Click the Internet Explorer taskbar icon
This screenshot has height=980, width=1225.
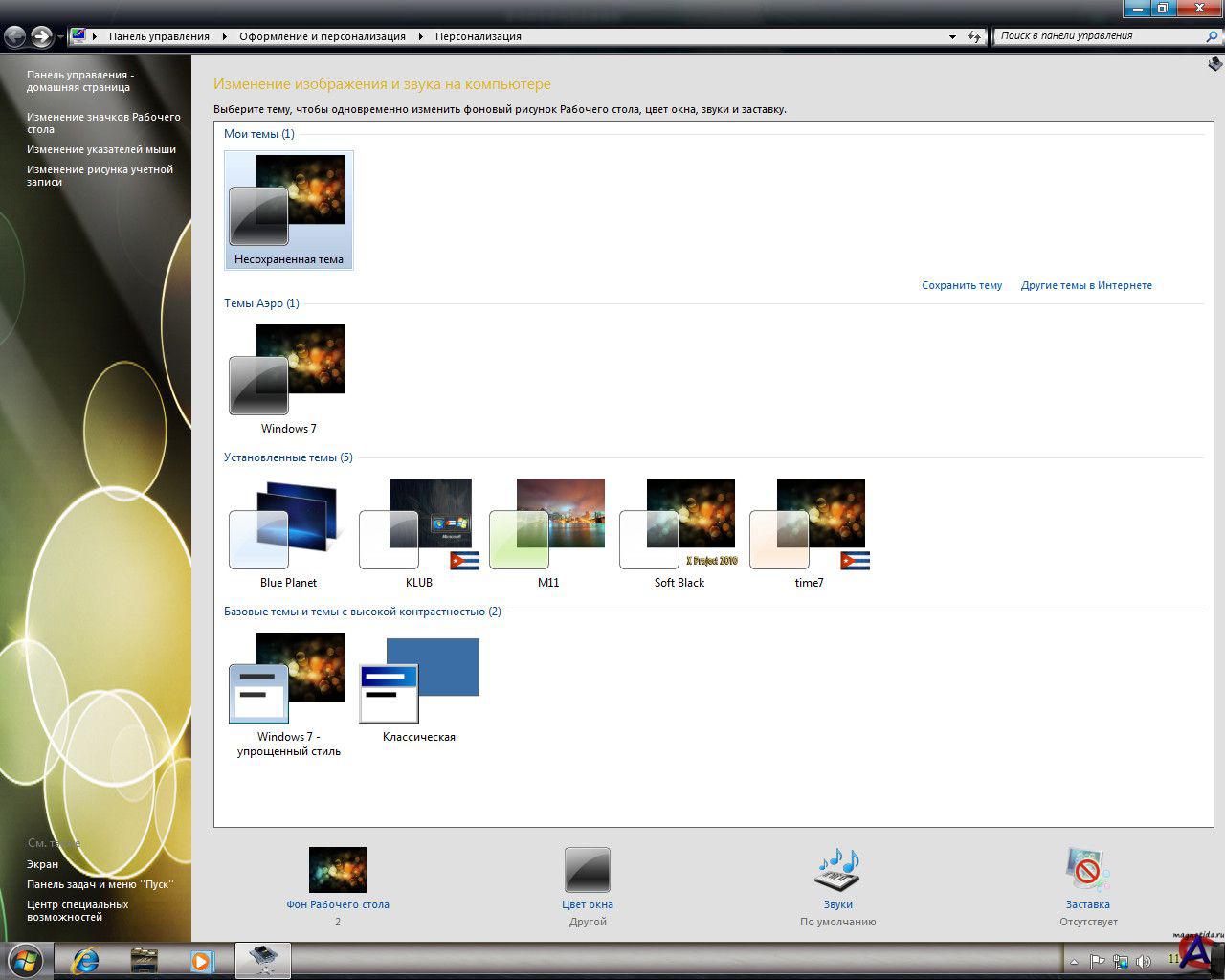[x=86, y=960]
